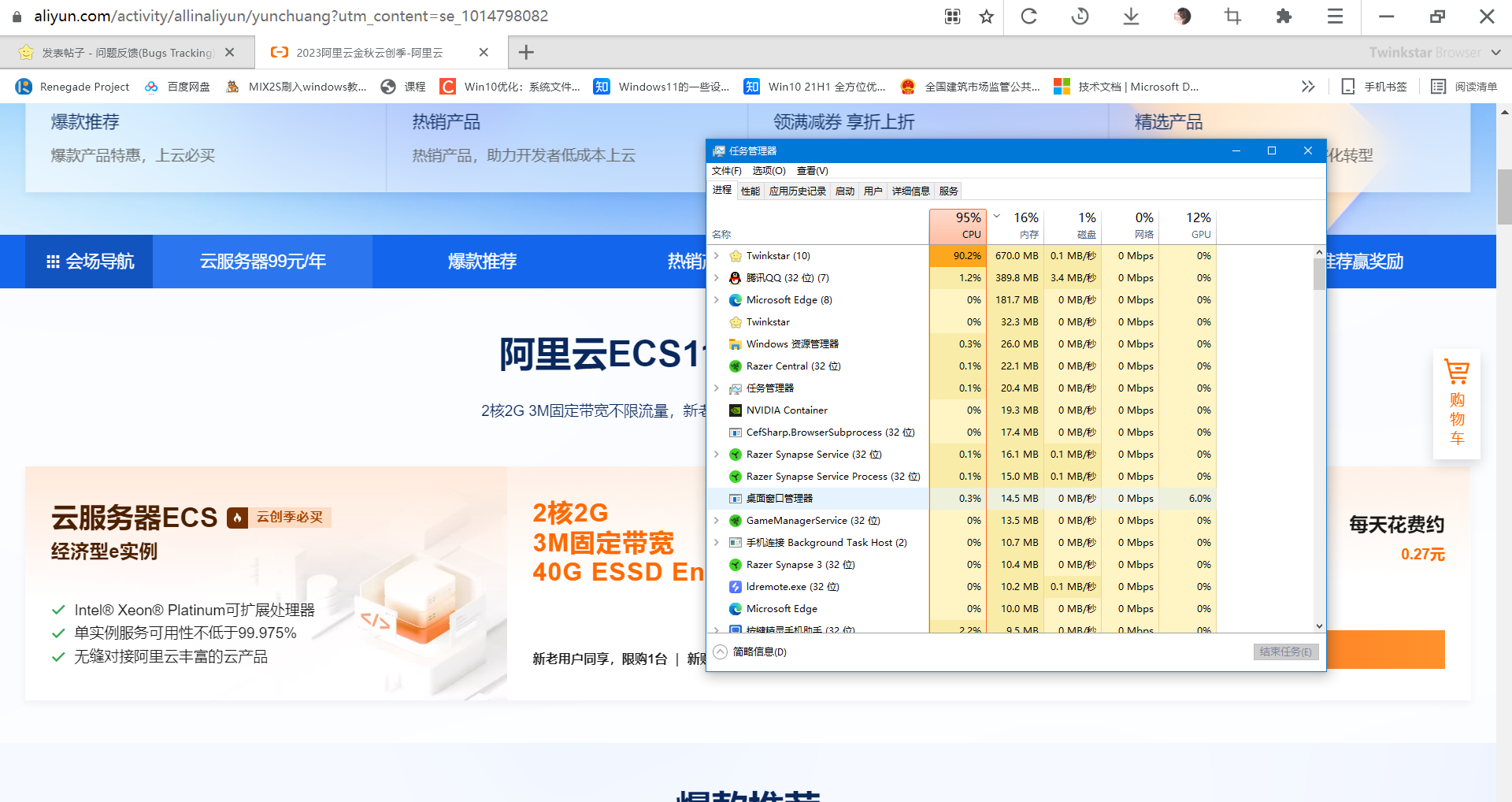1512x802 pixels.
Task: Expand Razer Synapse Service (32 位) group
Action: 717,455
